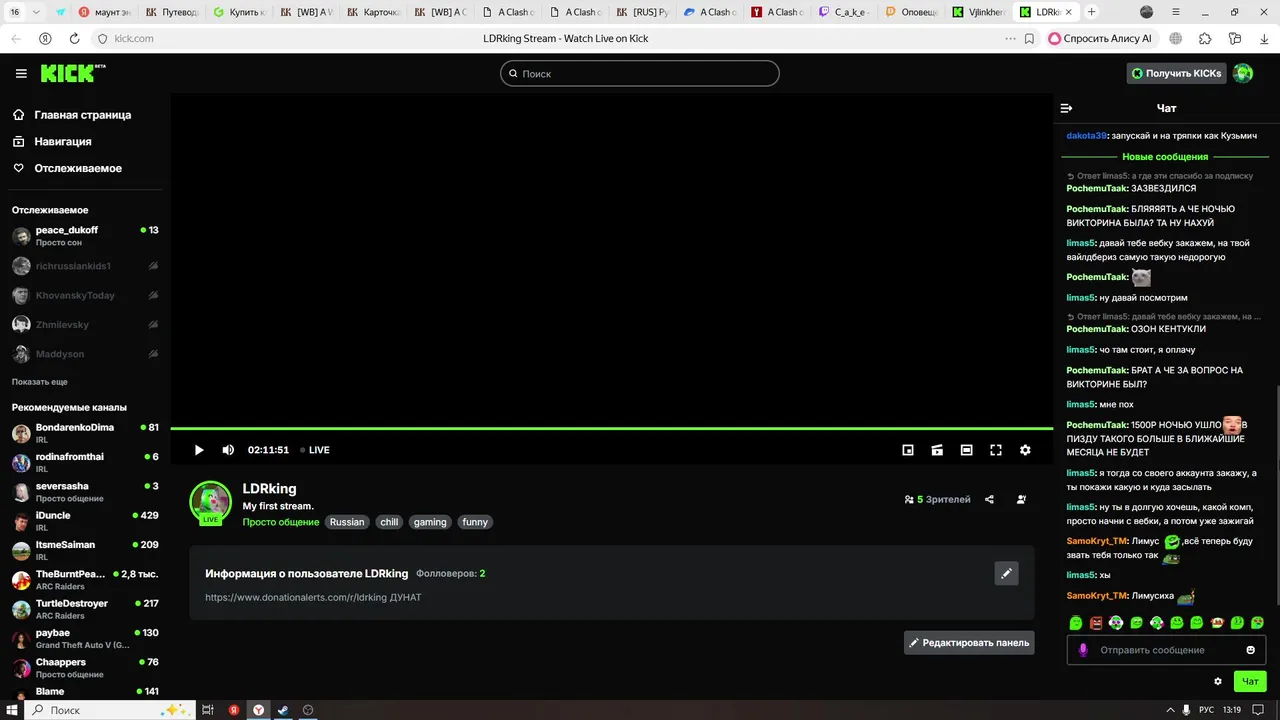Switch to theater mode

[966, 450]
